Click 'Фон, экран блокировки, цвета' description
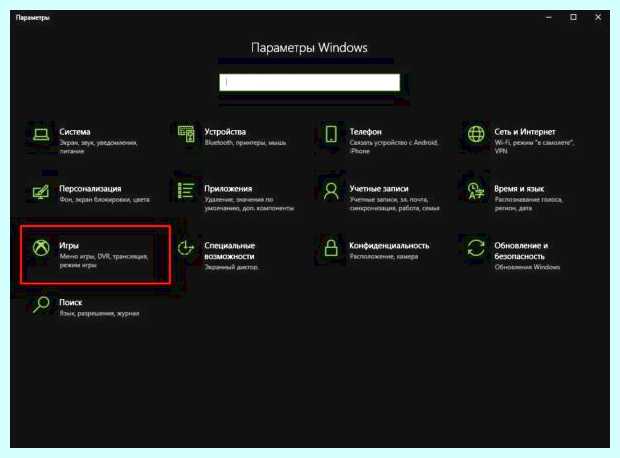The width and height of the screenshot is (620, 458). pos(104,199)
